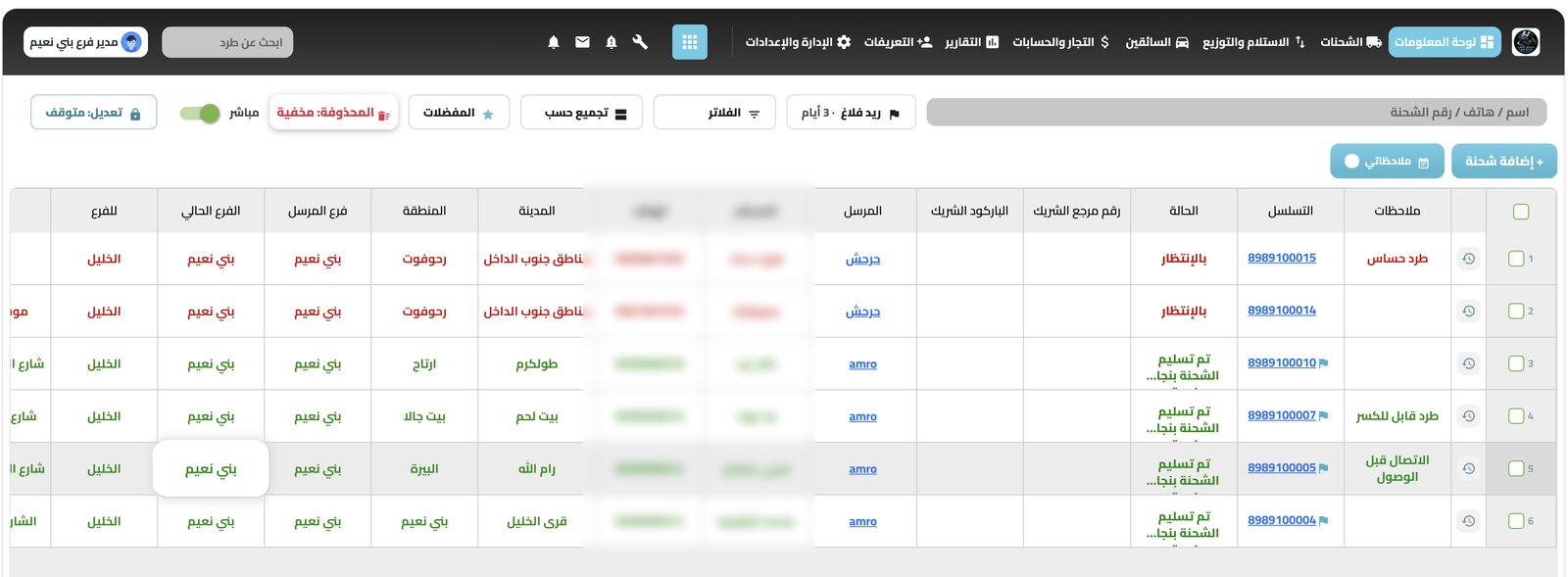This screenshot has height=577, width=1568.
Task: Toggle the ملاحظاتي notes button
Action: pyautogui.click(x=1387, y=162)
